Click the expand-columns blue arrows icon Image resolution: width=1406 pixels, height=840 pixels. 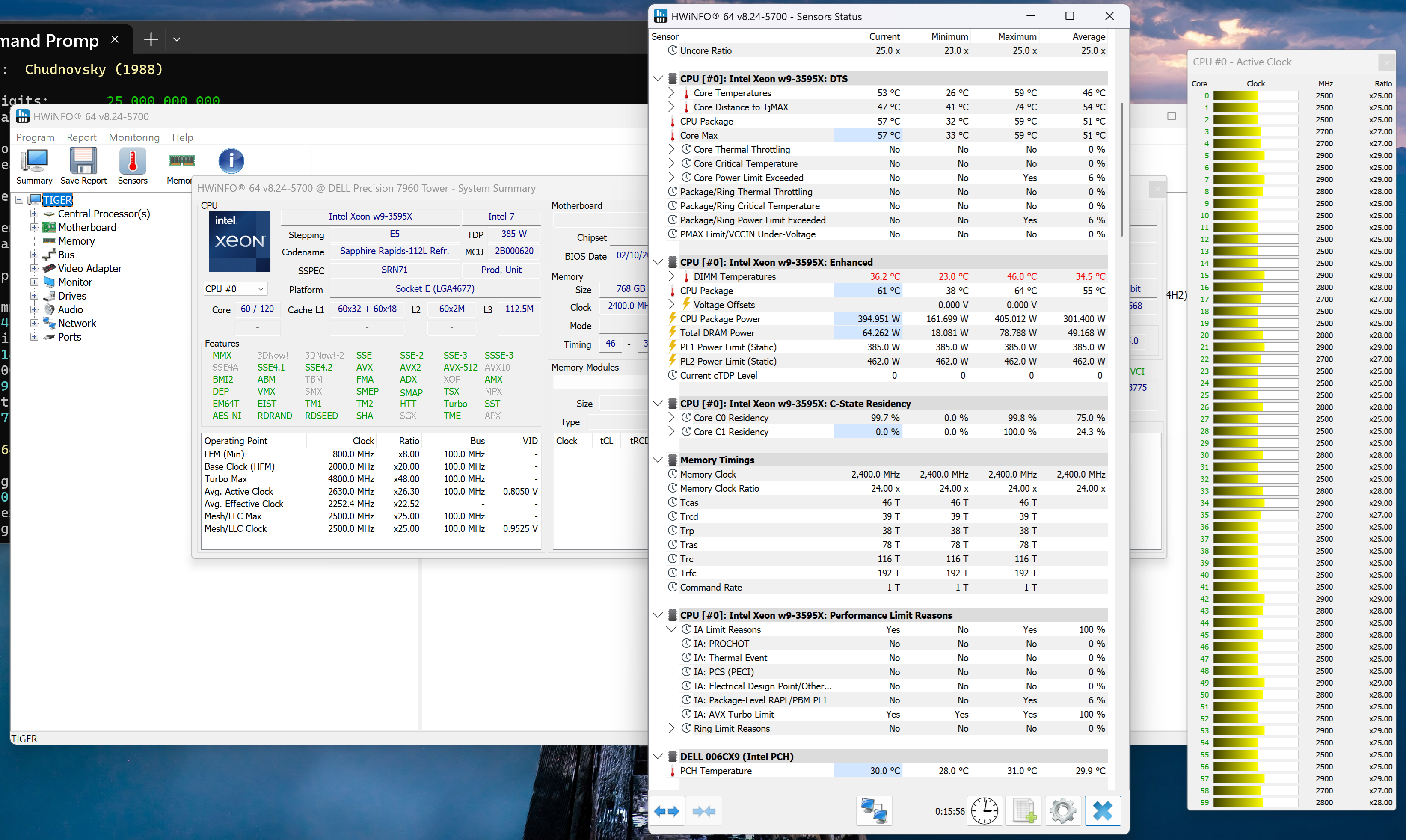667,811
